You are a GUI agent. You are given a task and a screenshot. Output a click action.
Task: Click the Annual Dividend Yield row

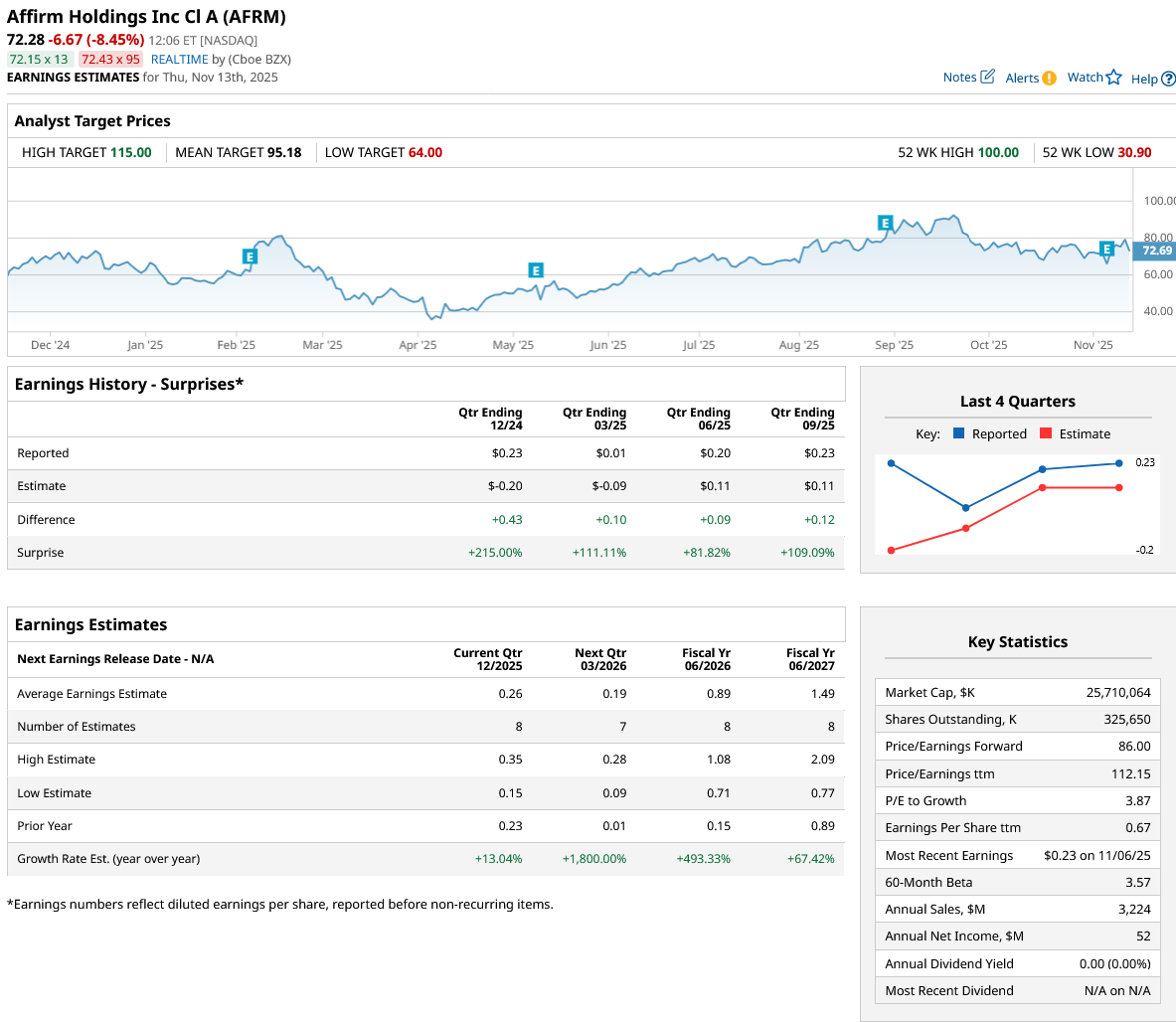[1017, 963]
